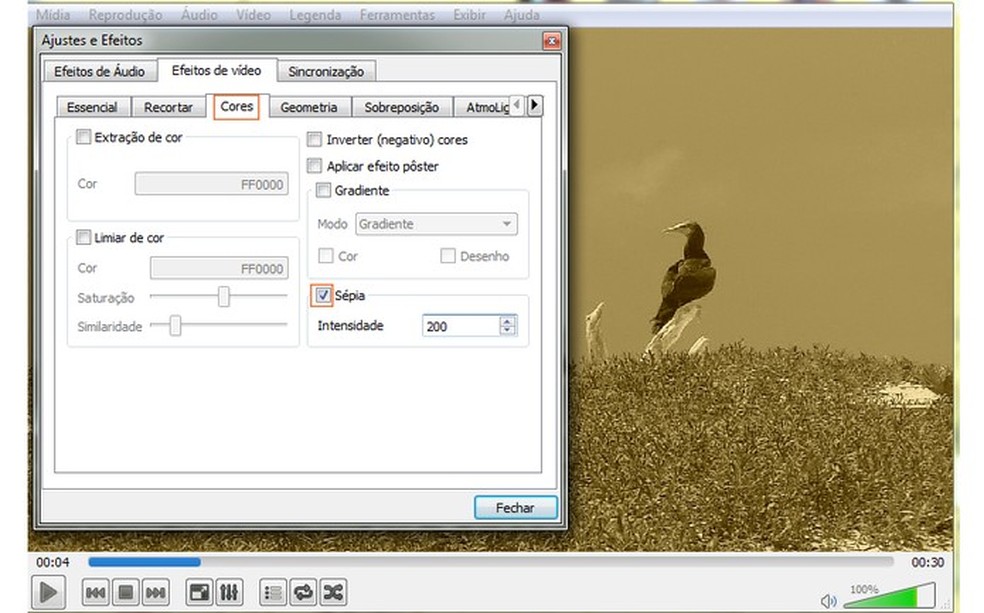The width and height of the screenshot is (984, 613).
Task: Toggle loop playback mode
Action: [x=303, y=592]
